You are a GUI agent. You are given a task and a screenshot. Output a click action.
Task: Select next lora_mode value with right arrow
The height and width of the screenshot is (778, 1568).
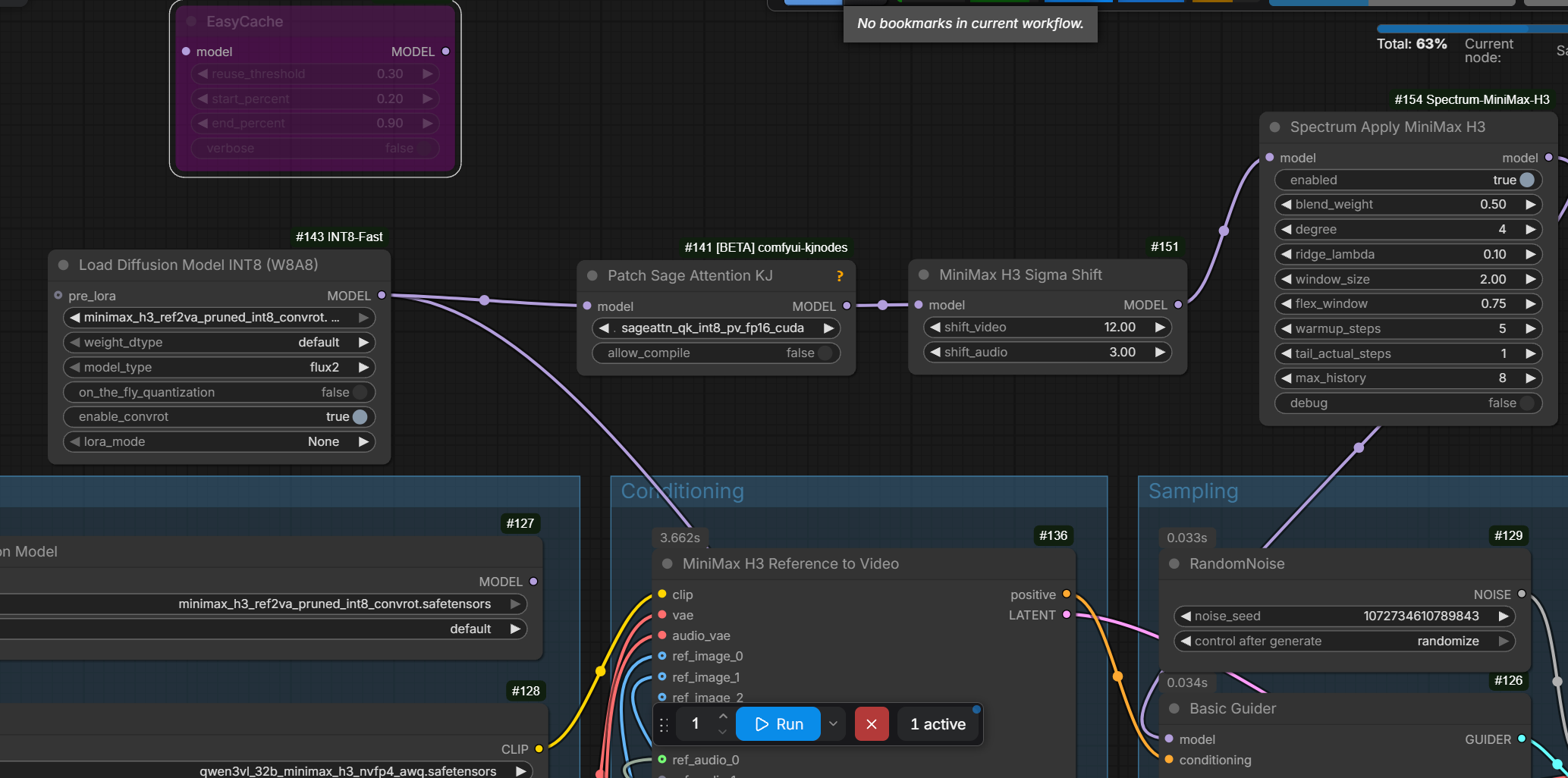point(363,441)
